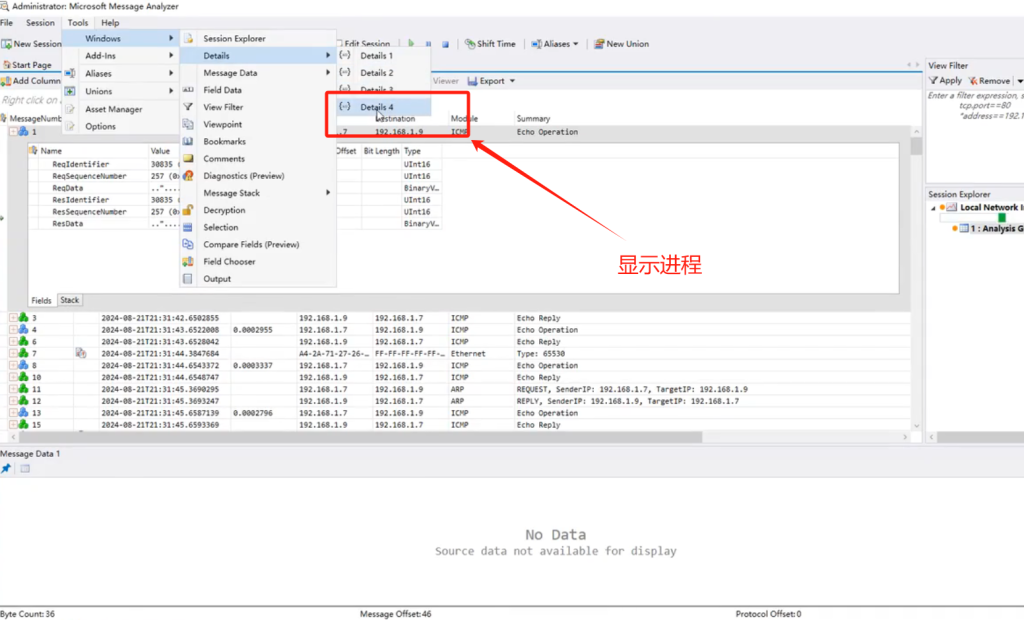Open the Add-Ins submenu
The height and width of the screenshot is (620, 1024).
[x=121, y=56]
